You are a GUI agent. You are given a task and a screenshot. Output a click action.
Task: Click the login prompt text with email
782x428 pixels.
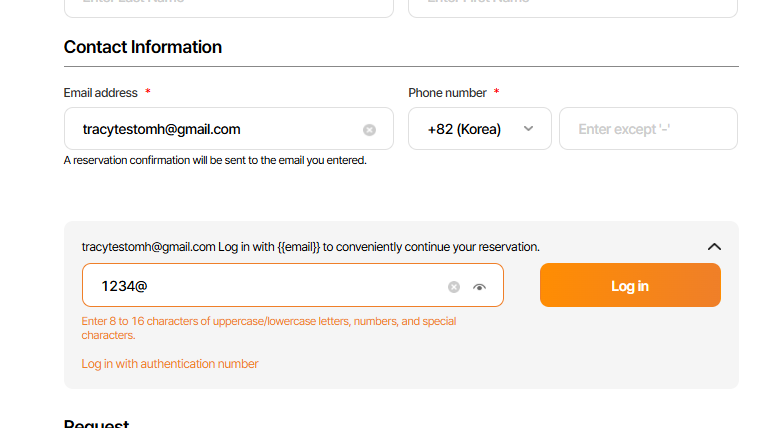coord(310,247)
